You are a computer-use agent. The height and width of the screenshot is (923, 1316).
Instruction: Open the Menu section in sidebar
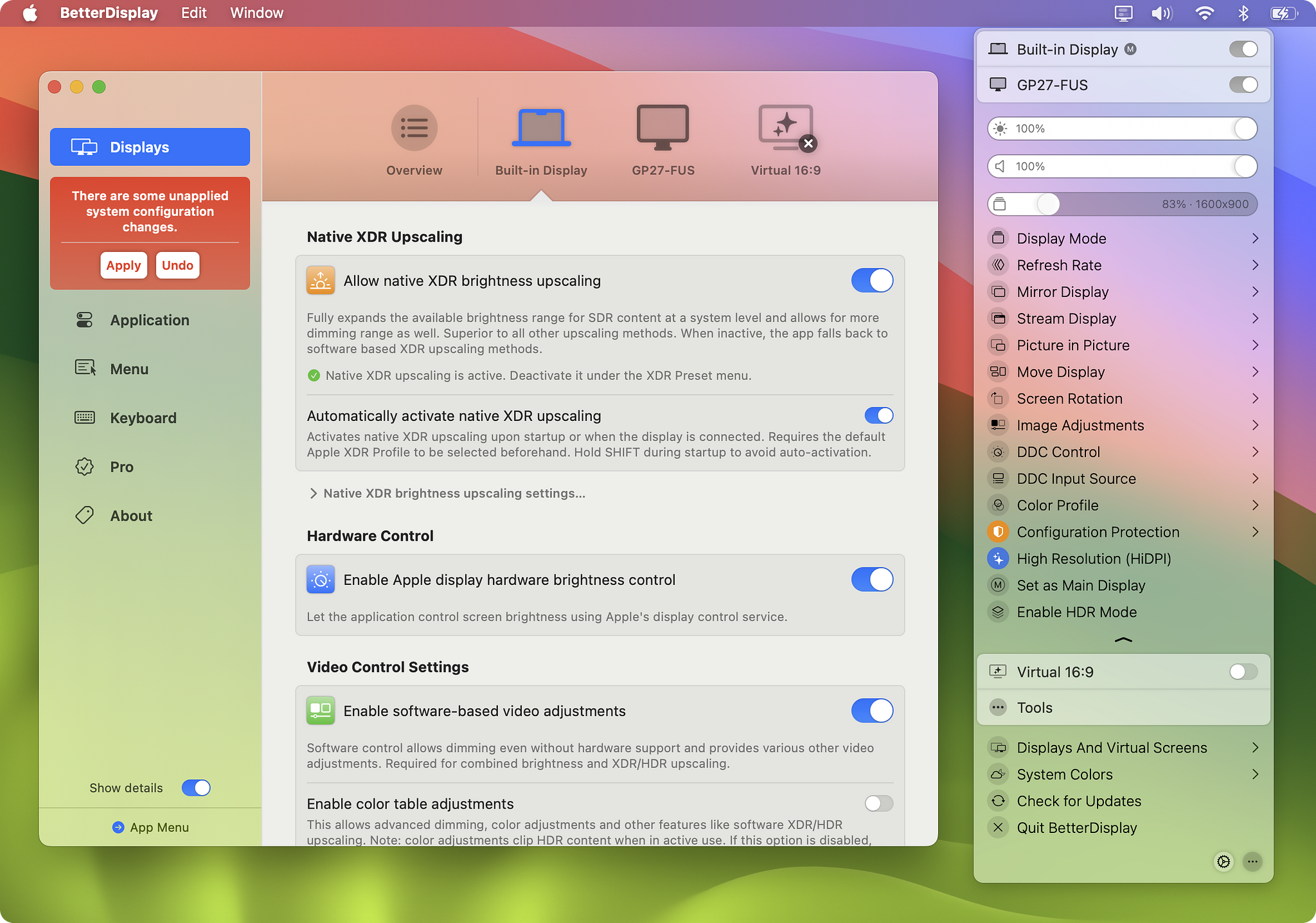(150, 369)
